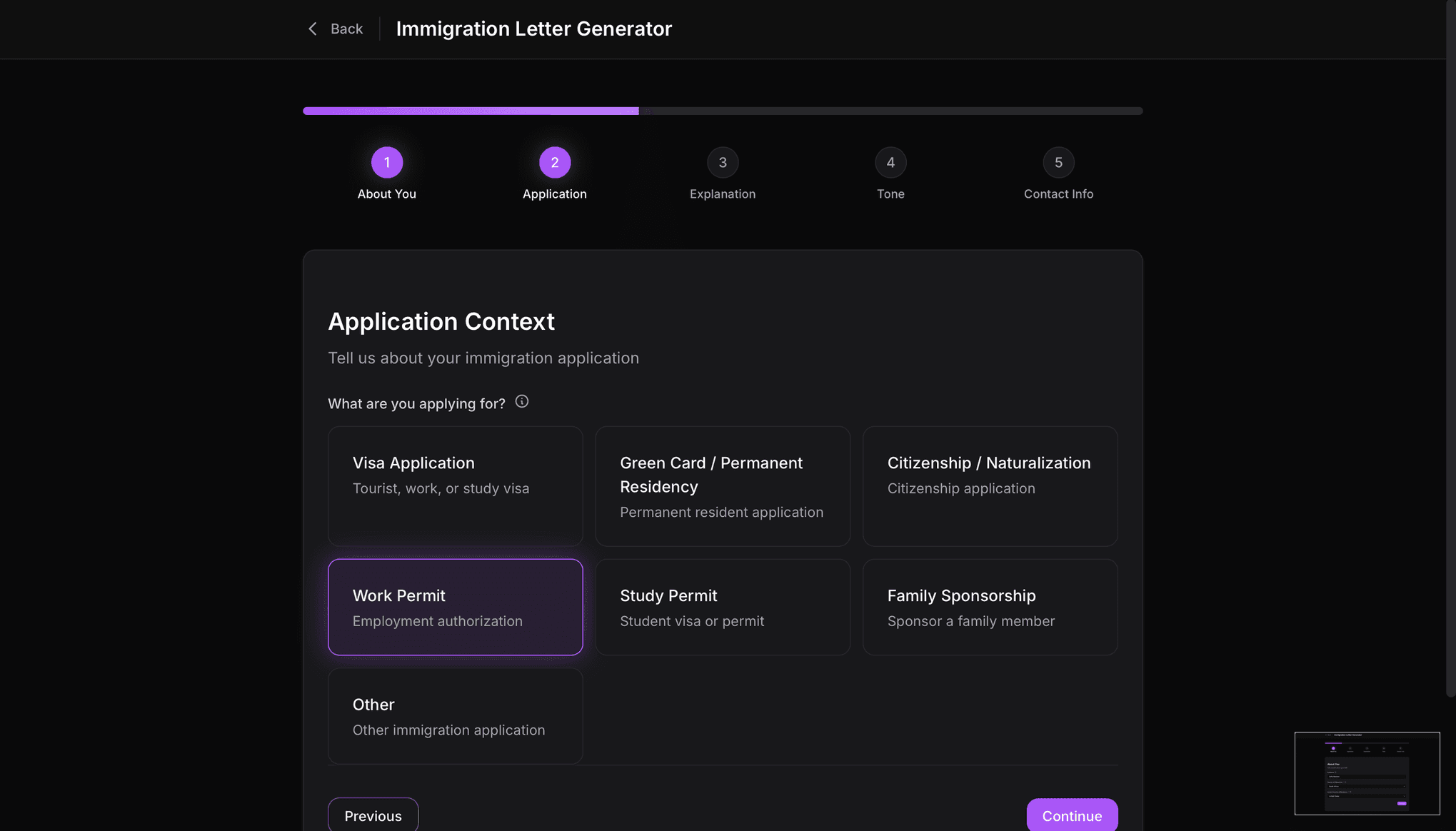Viewport: 1456px width, 831px height.
Task: Choose the Study Permit card
Action: [x=723, y=607]
